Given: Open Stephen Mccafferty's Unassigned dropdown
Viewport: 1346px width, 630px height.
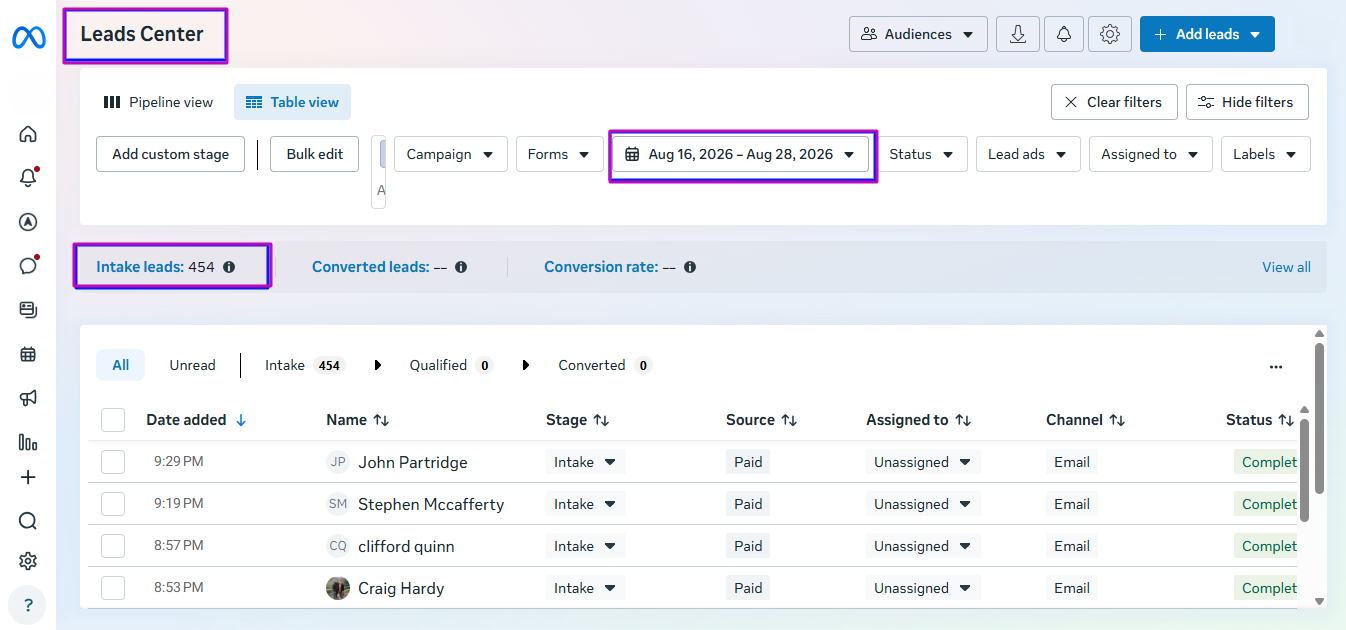Looking at the screenshot, I should tap(923, 504).
